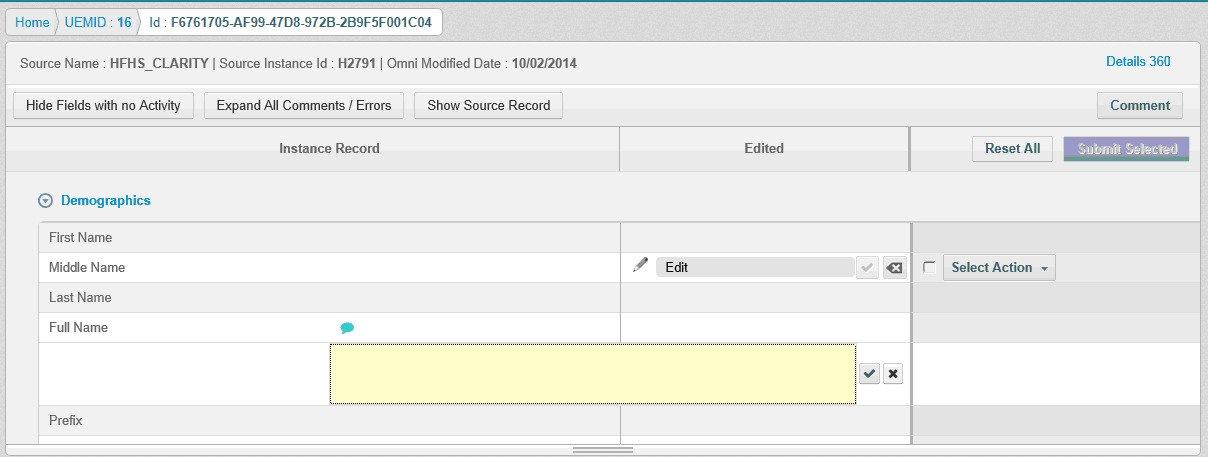Open the Full Name comment bubble

pos(347,328)
